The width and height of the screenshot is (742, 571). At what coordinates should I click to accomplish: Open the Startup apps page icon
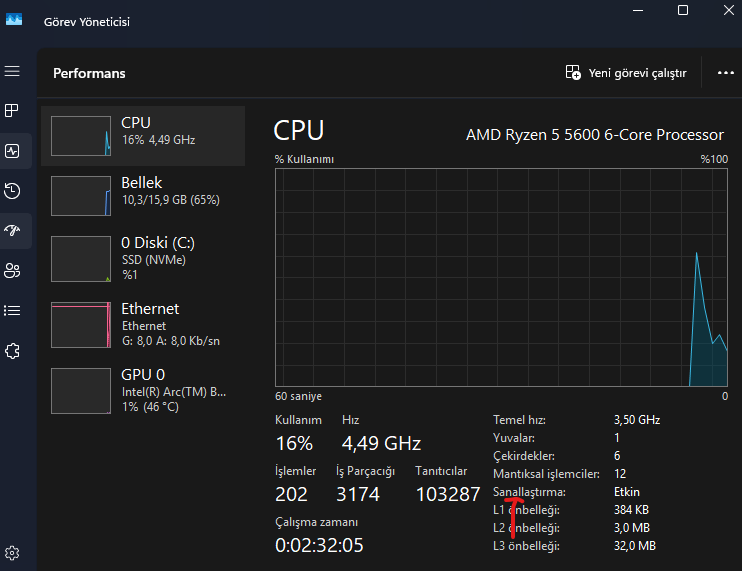click(13, 231)
